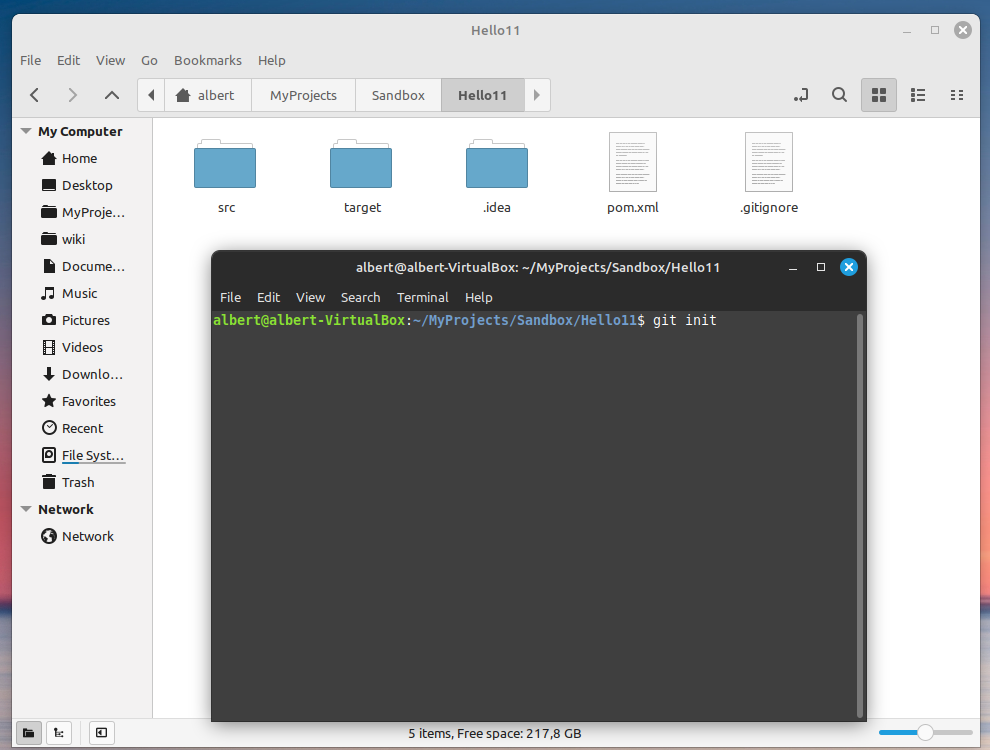Open the wiki bookmark in sidebar
990x750 pixels.
(73, 240)
